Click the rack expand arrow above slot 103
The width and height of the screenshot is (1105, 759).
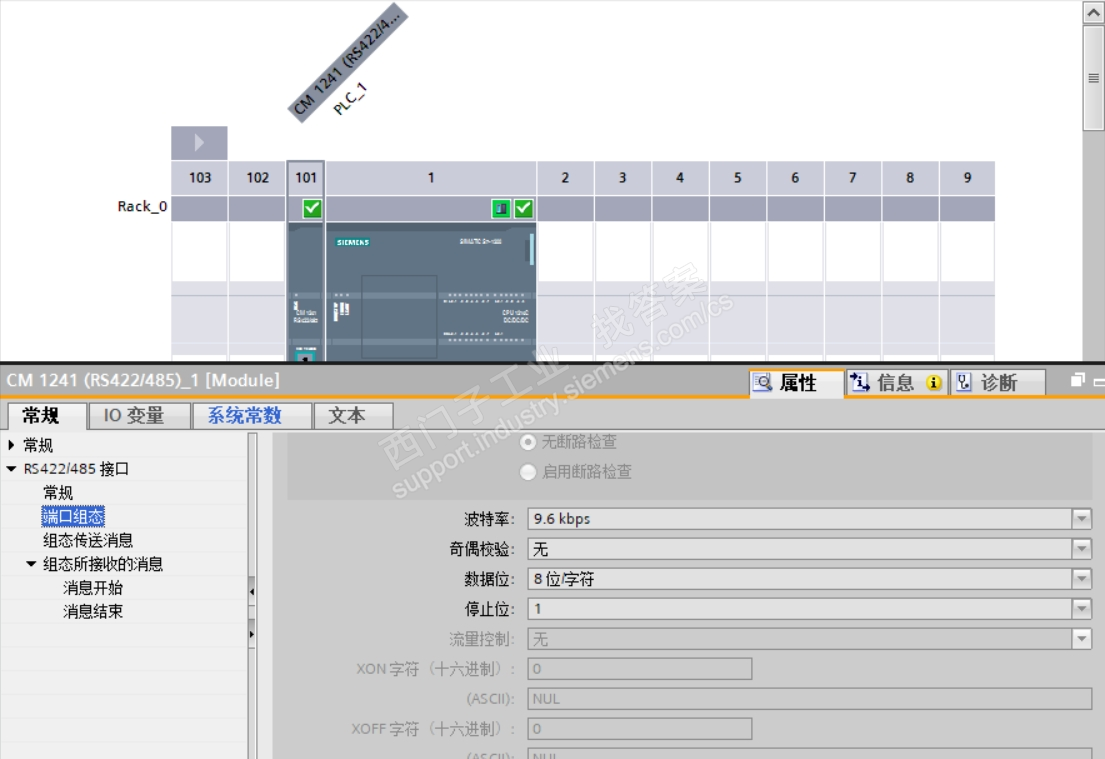coord(199,143)
